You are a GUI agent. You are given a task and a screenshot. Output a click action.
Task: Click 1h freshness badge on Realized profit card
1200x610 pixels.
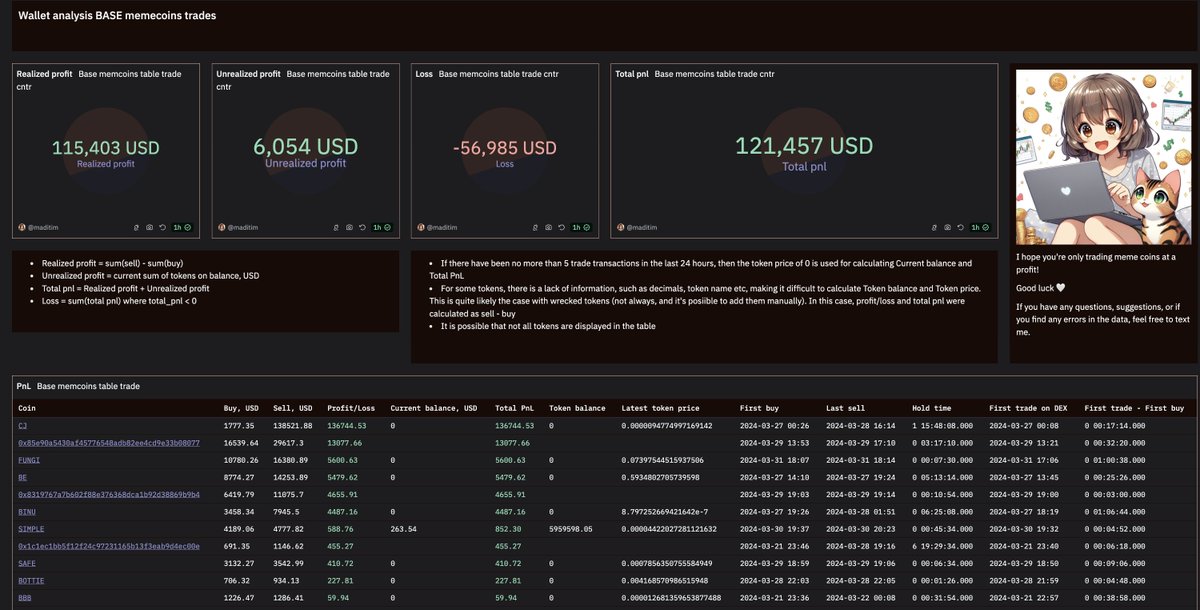click(182, 227)
